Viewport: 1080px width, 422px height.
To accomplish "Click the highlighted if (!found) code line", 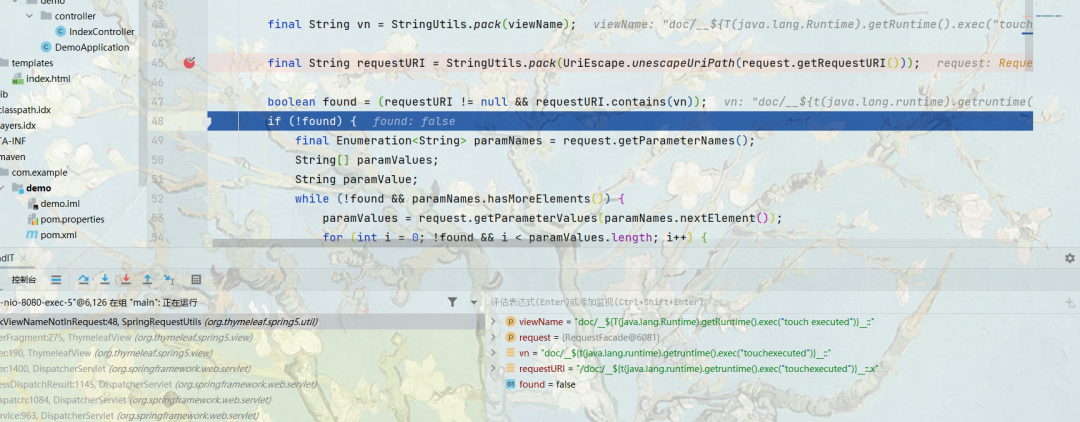I will pos(620,121).
